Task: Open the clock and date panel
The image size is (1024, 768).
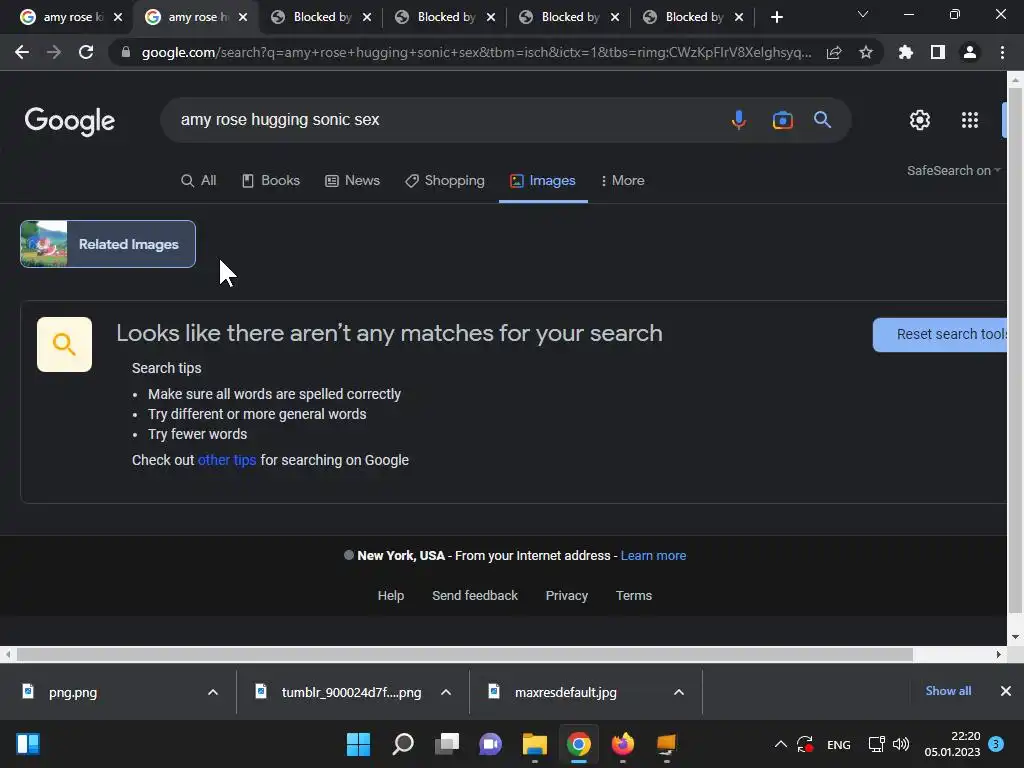Action: click(x=952, y=744)
